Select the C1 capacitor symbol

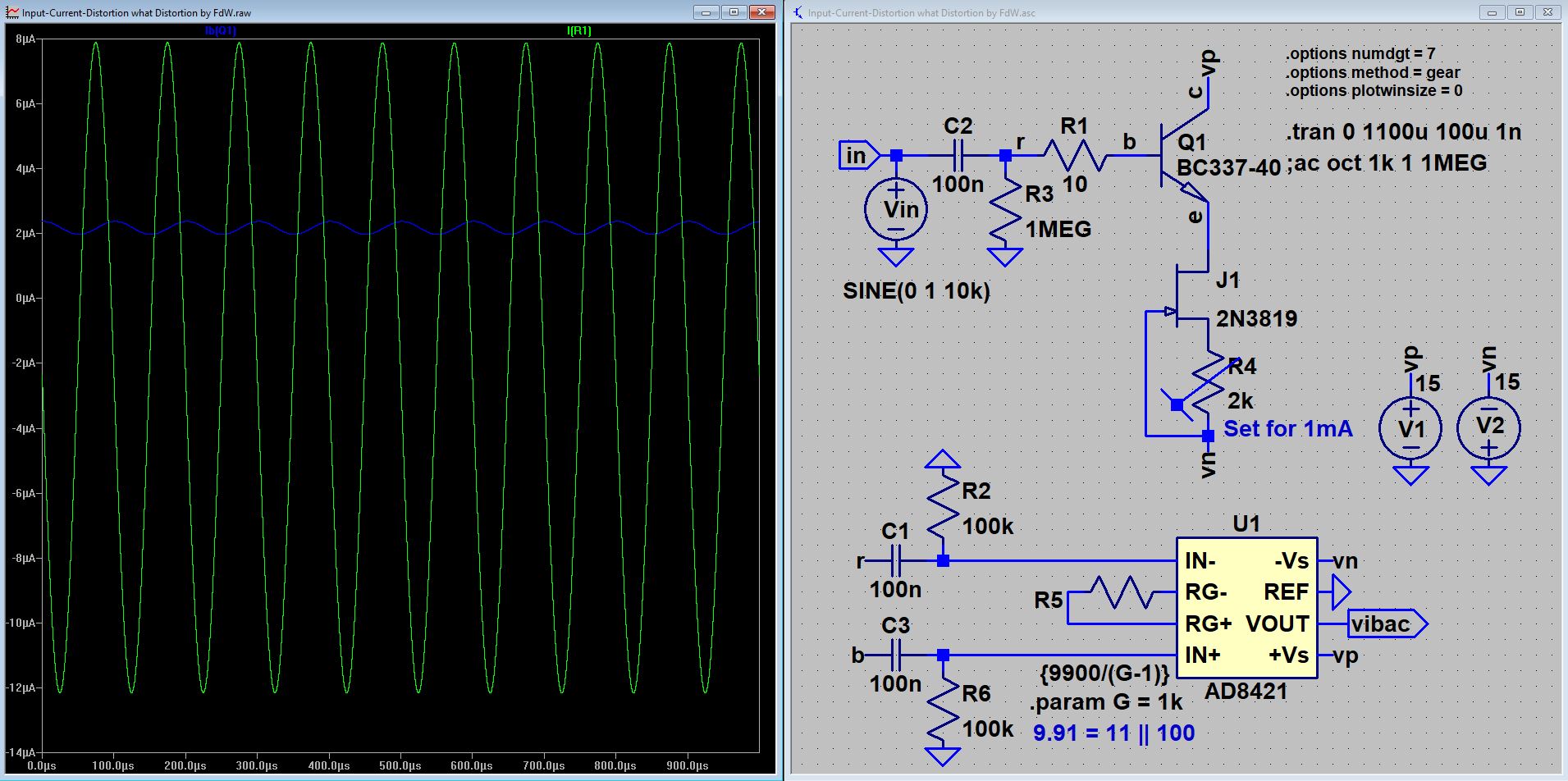tap(896, 561)
